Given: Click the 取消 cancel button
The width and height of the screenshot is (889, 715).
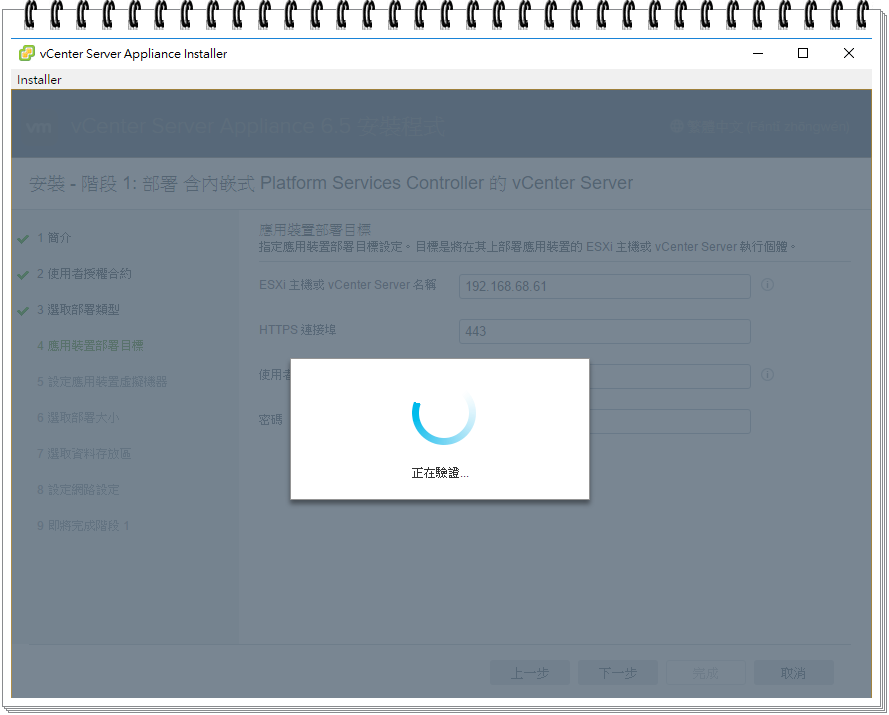Looking at the screenshot, I should click(x=793, y=673).
